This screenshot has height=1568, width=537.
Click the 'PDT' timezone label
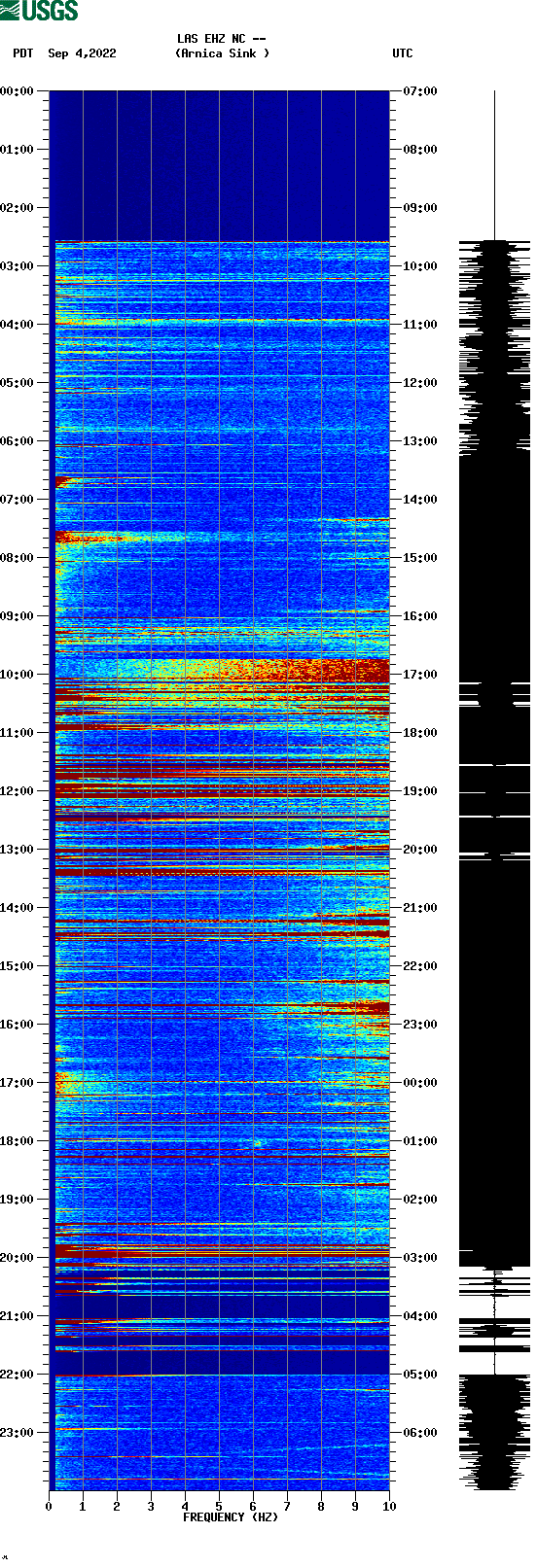pyautogui.click(x=23, y=53)
